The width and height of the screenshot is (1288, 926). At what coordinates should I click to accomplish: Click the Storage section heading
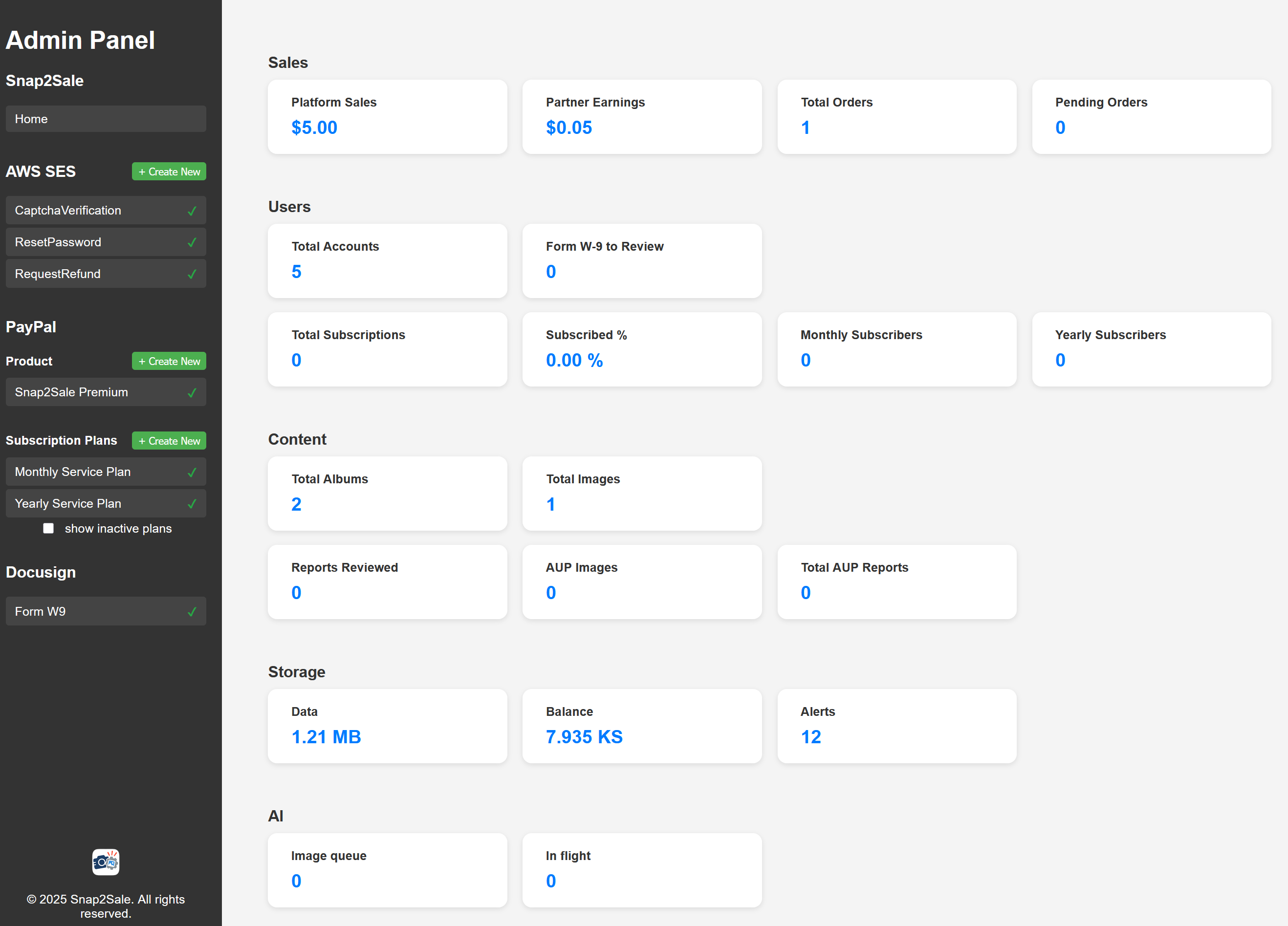(296, 672)
